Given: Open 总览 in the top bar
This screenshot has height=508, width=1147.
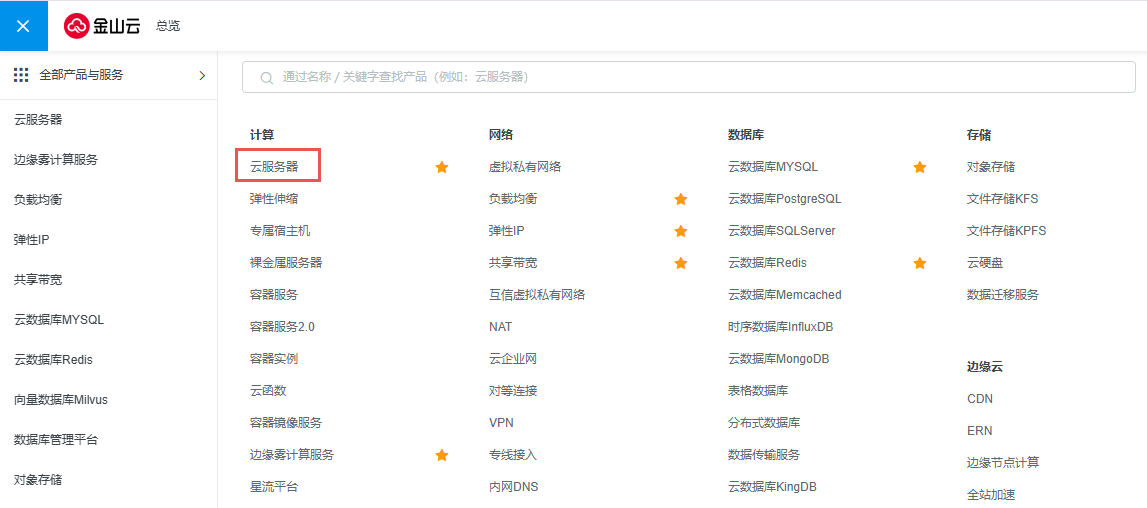Looking at the screenshot, I should (x=168, y=26).
